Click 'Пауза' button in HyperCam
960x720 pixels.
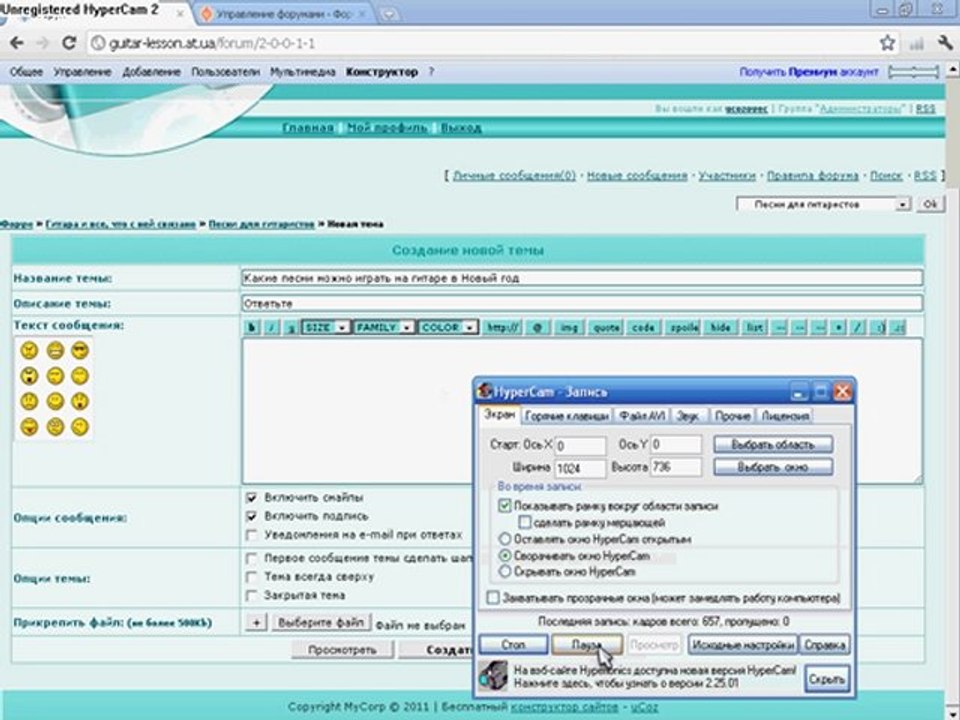(x=587, y=645)
